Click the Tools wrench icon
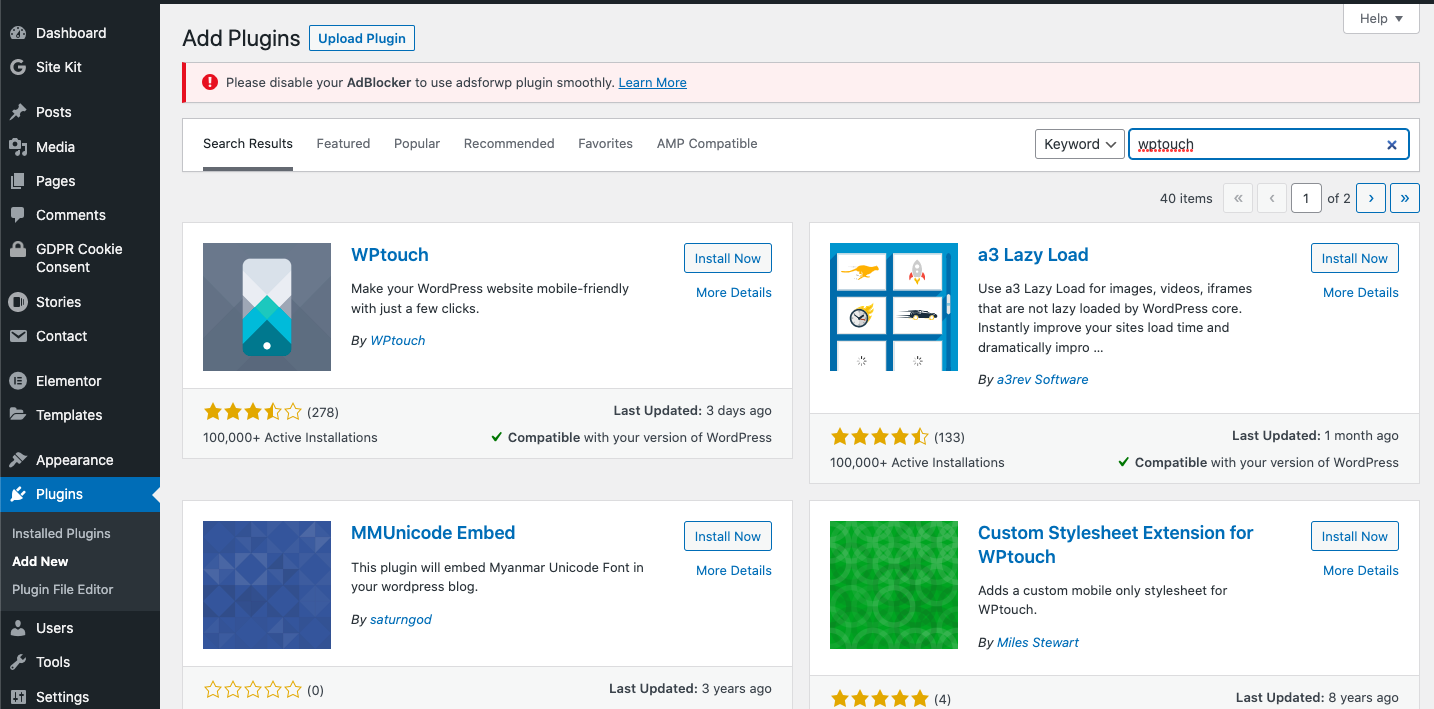The width and height of the screenshot is (1434, 709). 18,662
